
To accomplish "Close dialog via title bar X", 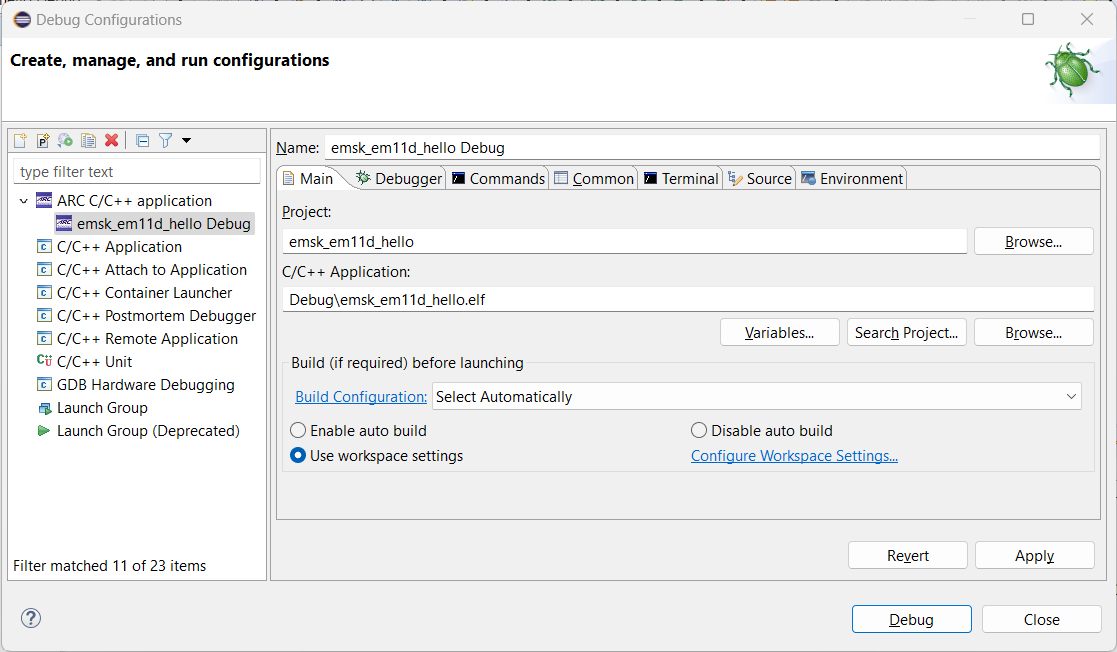I will pos(1087,19).
